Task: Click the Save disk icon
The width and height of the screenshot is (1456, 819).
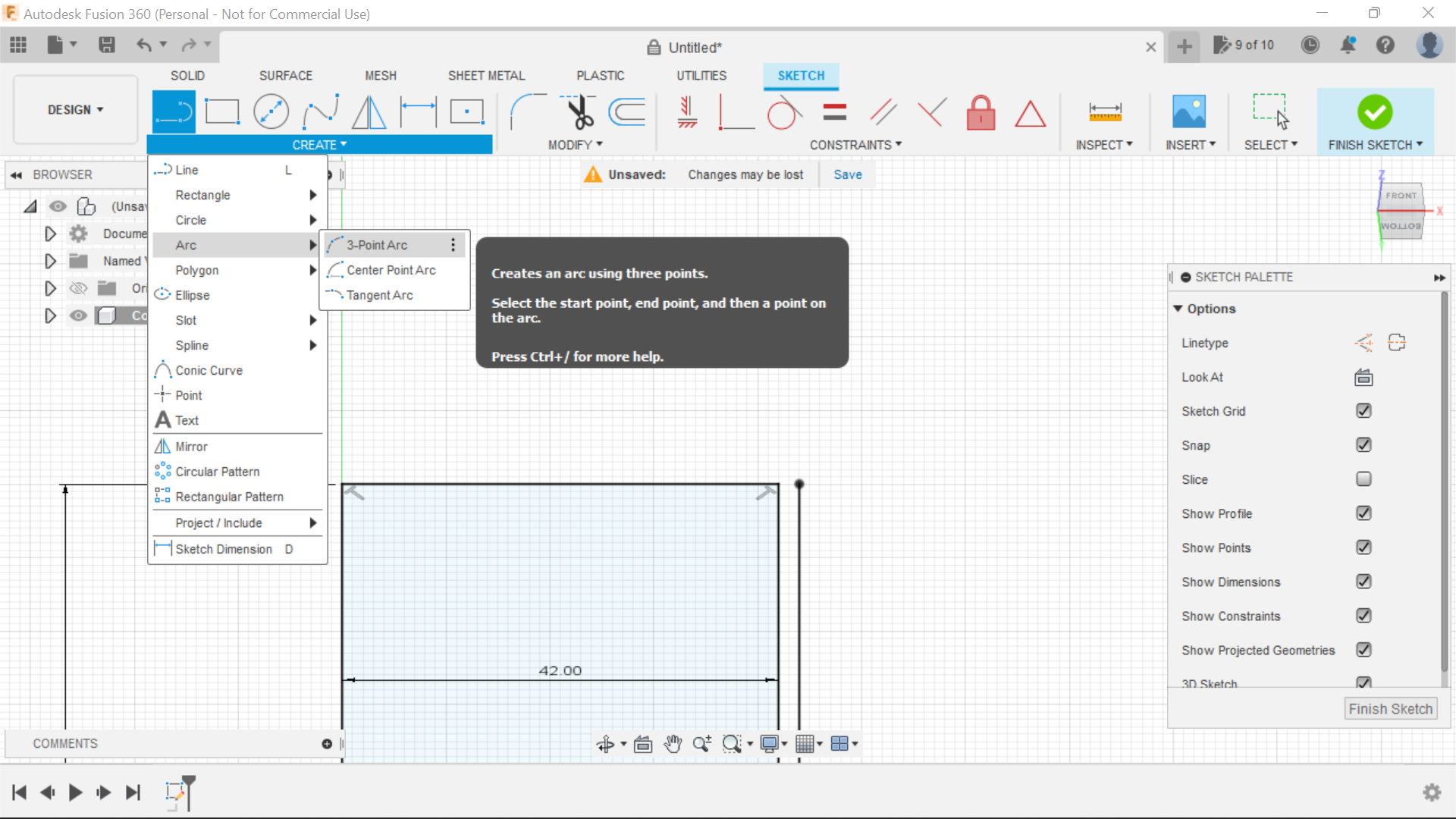Action: coord(107,45)
